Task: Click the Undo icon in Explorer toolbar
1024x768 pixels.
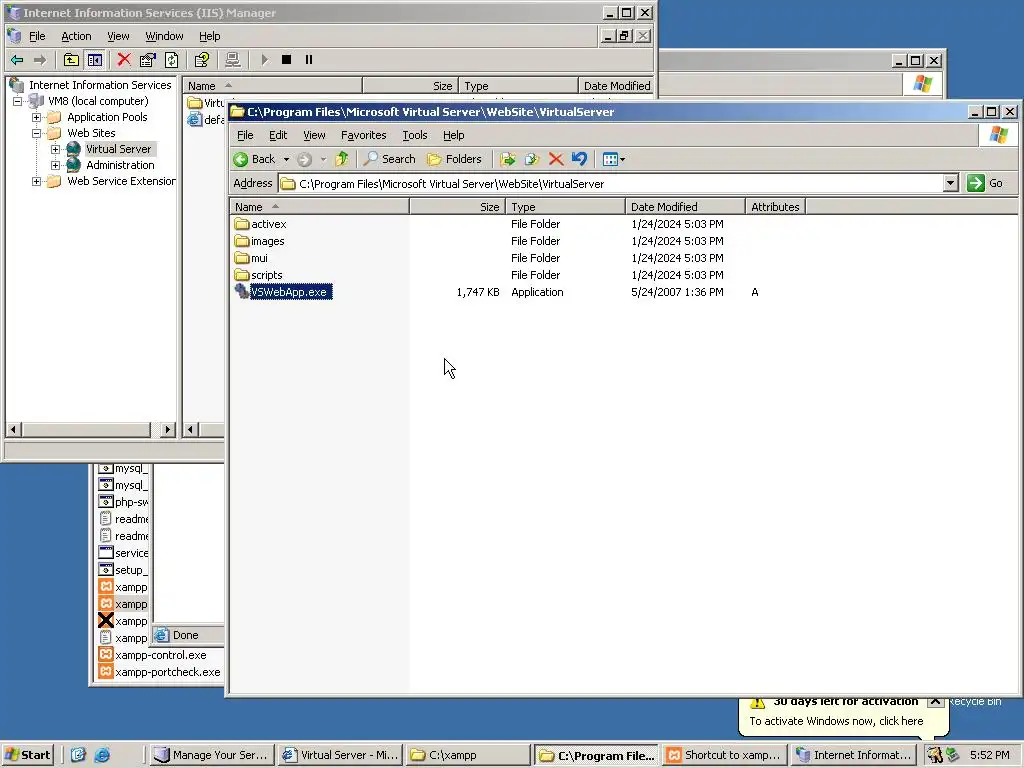Action: click(x=579, y=159)
